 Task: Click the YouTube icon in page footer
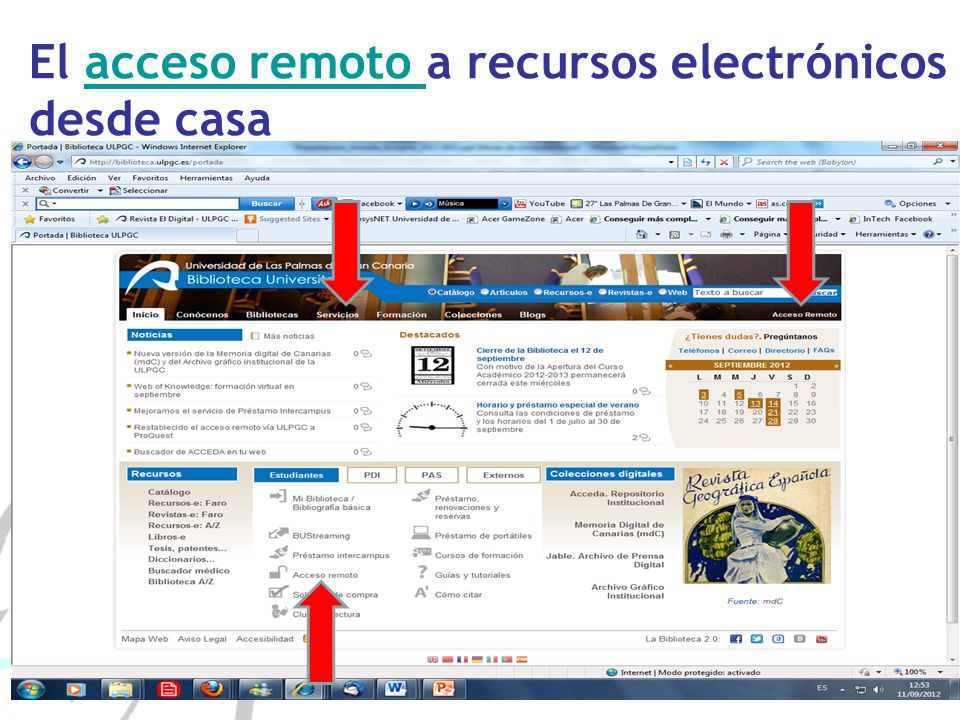(822, 639)
